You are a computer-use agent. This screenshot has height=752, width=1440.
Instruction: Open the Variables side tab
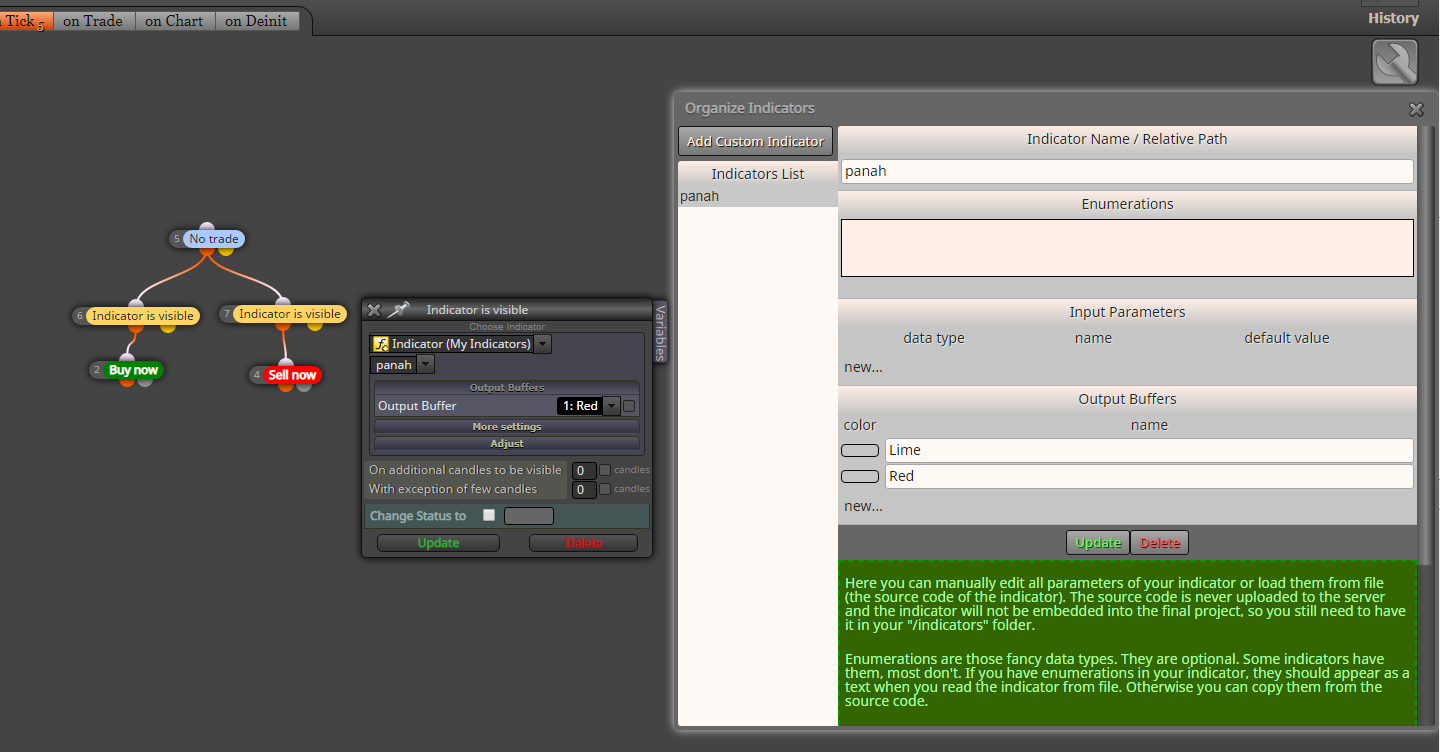(660, 331)
